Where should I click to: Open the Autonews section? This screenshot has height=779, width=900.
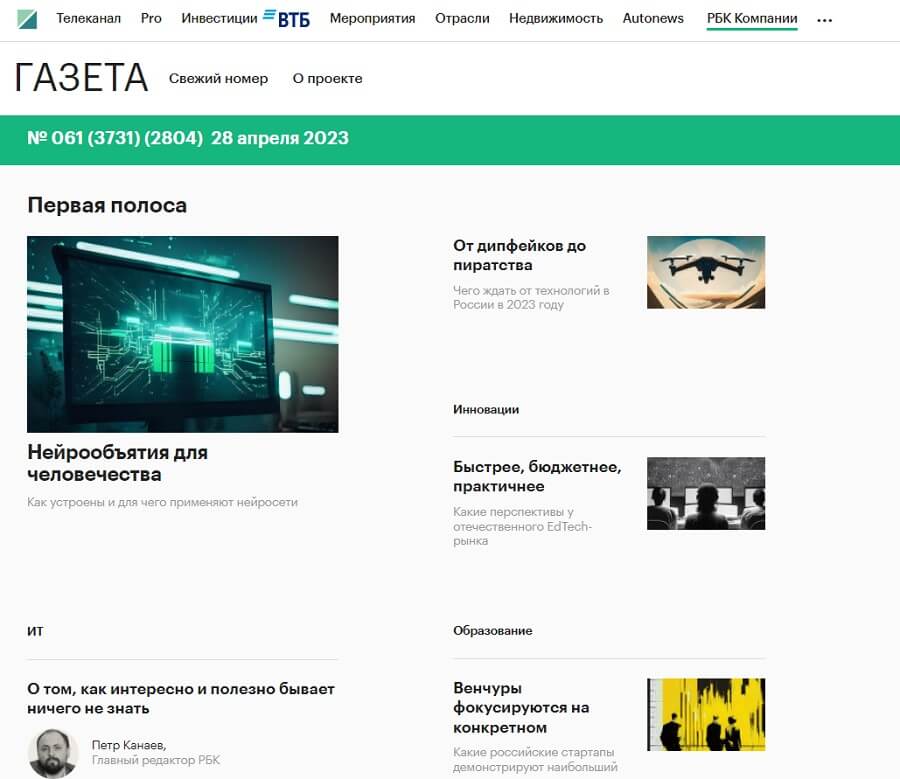coord(652,17)
